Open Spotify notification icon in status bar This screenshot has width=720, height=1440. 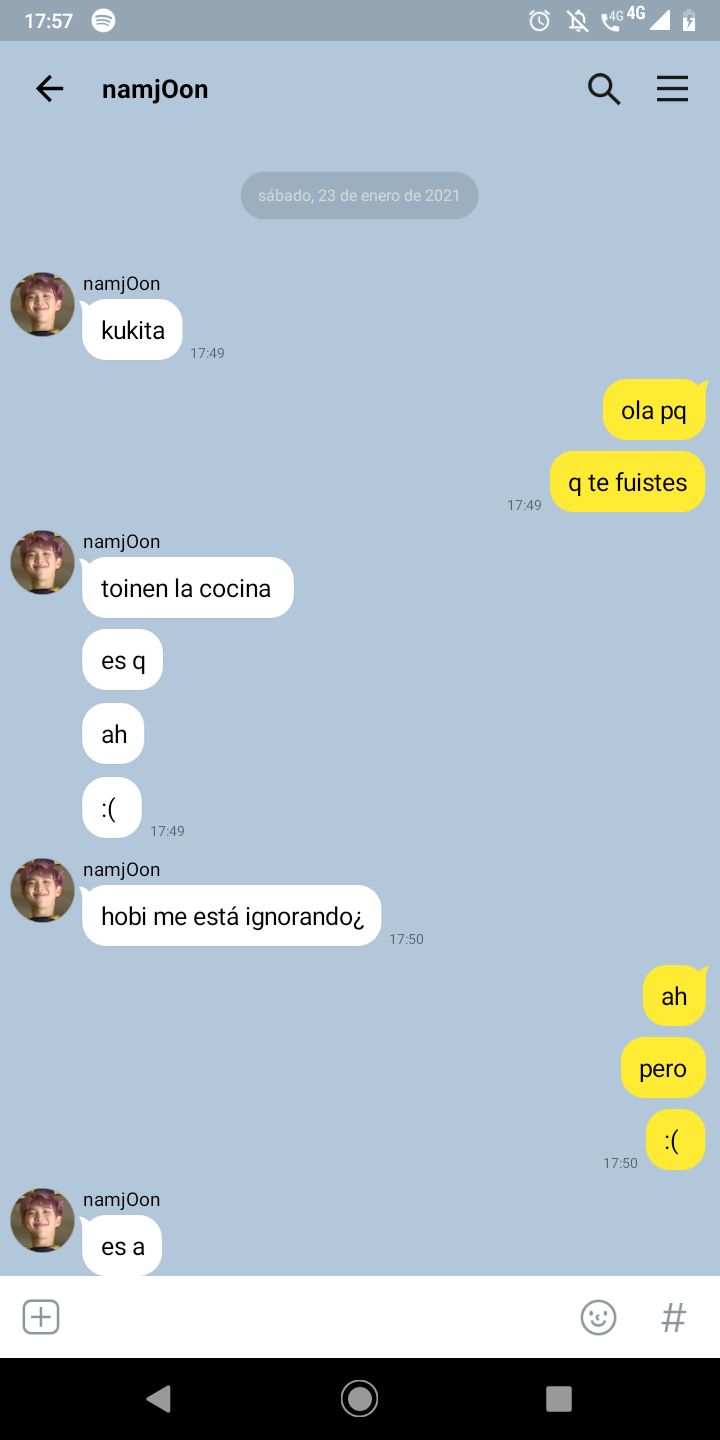[103, 20]
